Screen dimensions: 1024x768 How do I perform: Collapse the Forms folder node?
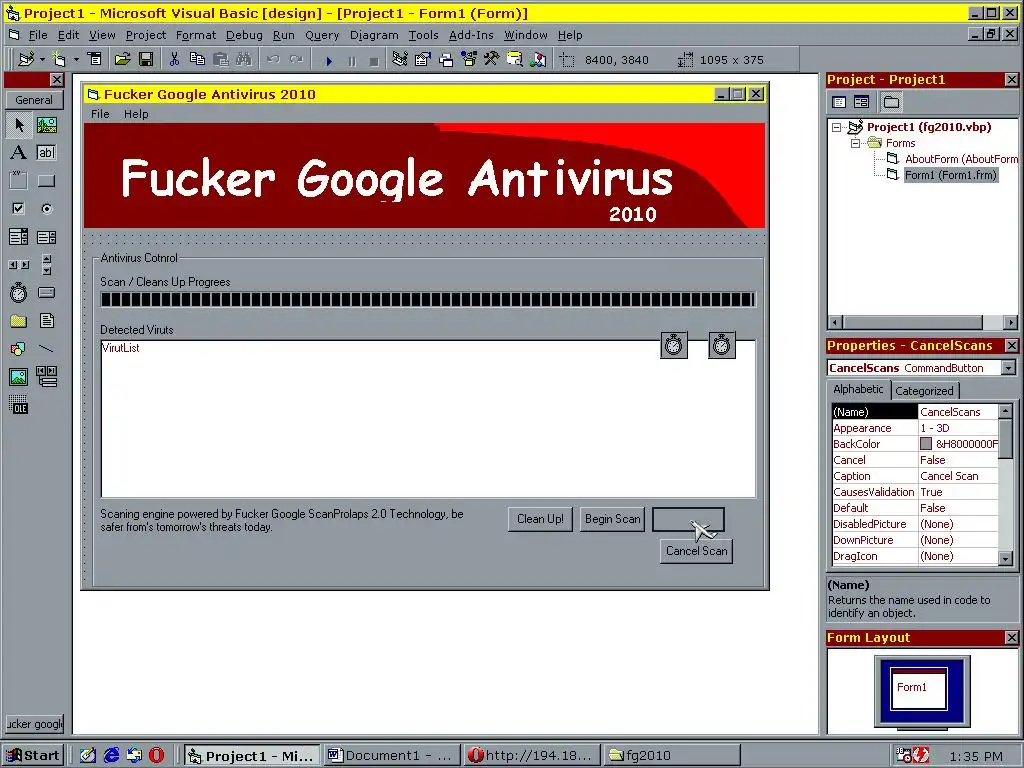point(855,143)
